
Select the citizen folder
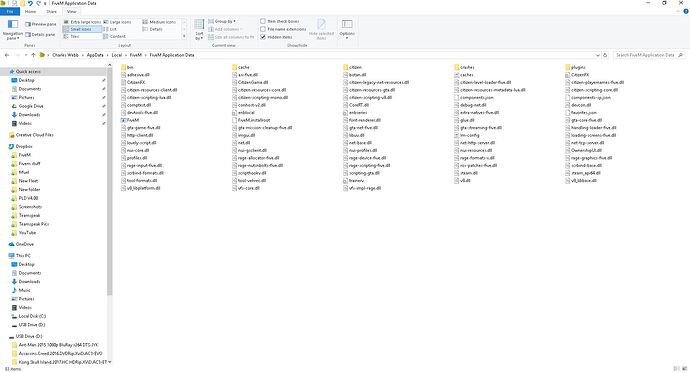click(x=352, y=67)
